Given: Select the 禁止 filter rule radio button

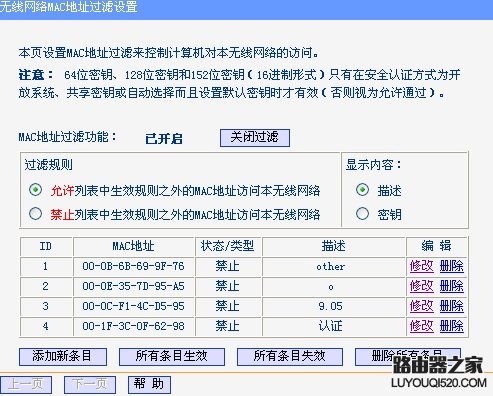Looking at the screenshot, I should click(x=35, y=214).
